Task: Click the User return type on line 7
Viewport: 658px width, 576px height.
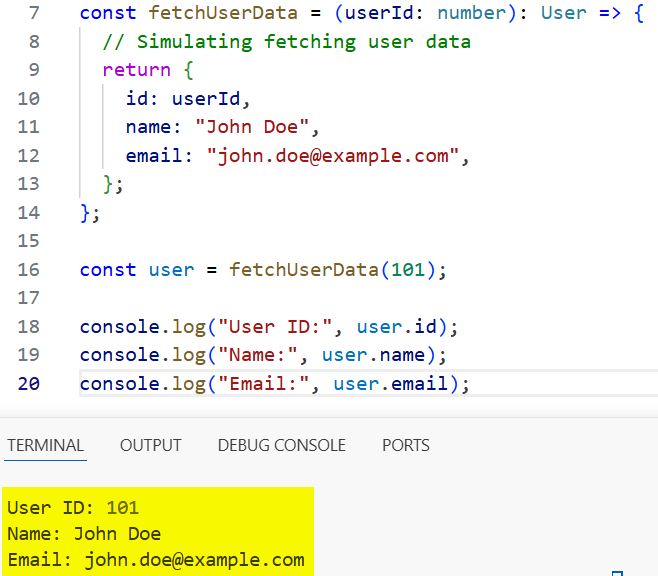Action: coord(564,13)
